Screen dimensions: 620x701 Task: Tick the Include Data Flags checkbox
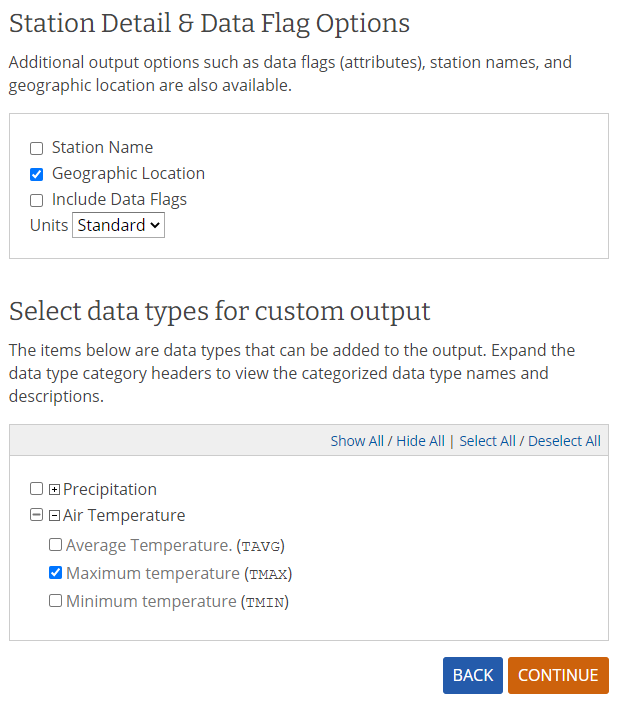(36, 200)
